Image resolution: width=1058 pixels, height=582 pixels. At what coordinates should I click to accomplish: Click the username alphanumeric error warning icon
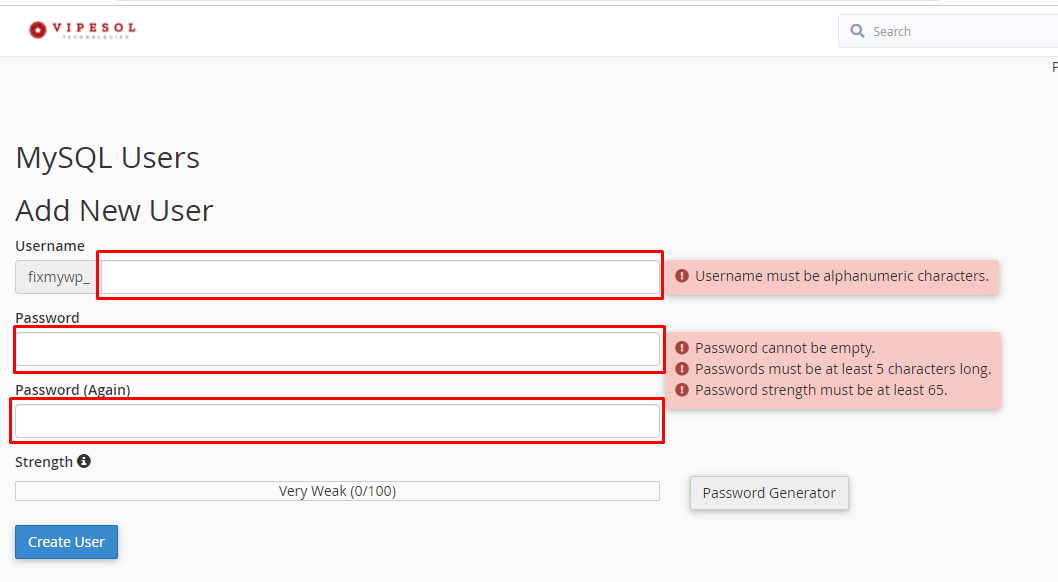[x=682, y=276]
